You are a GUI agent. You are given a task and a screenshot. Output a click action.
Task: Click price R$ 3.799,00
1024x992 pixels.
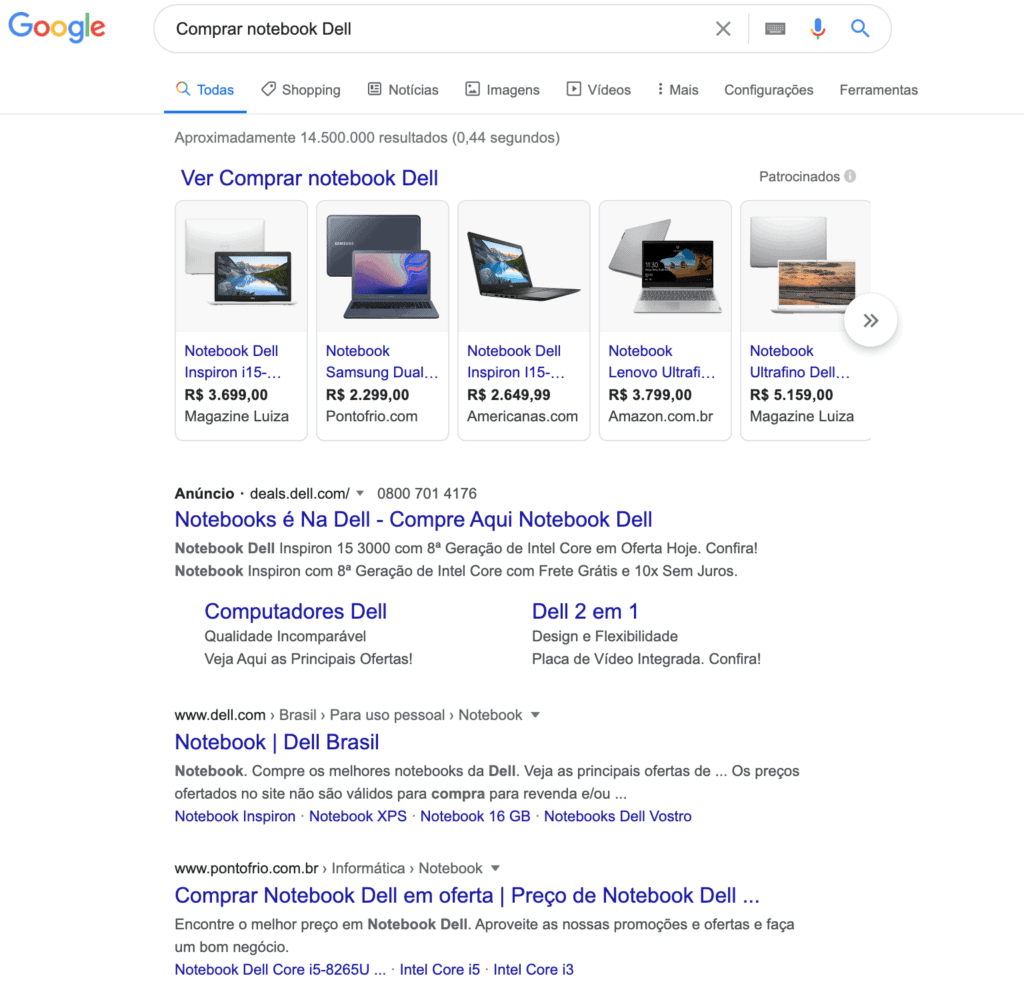click(x=650, y=395)
